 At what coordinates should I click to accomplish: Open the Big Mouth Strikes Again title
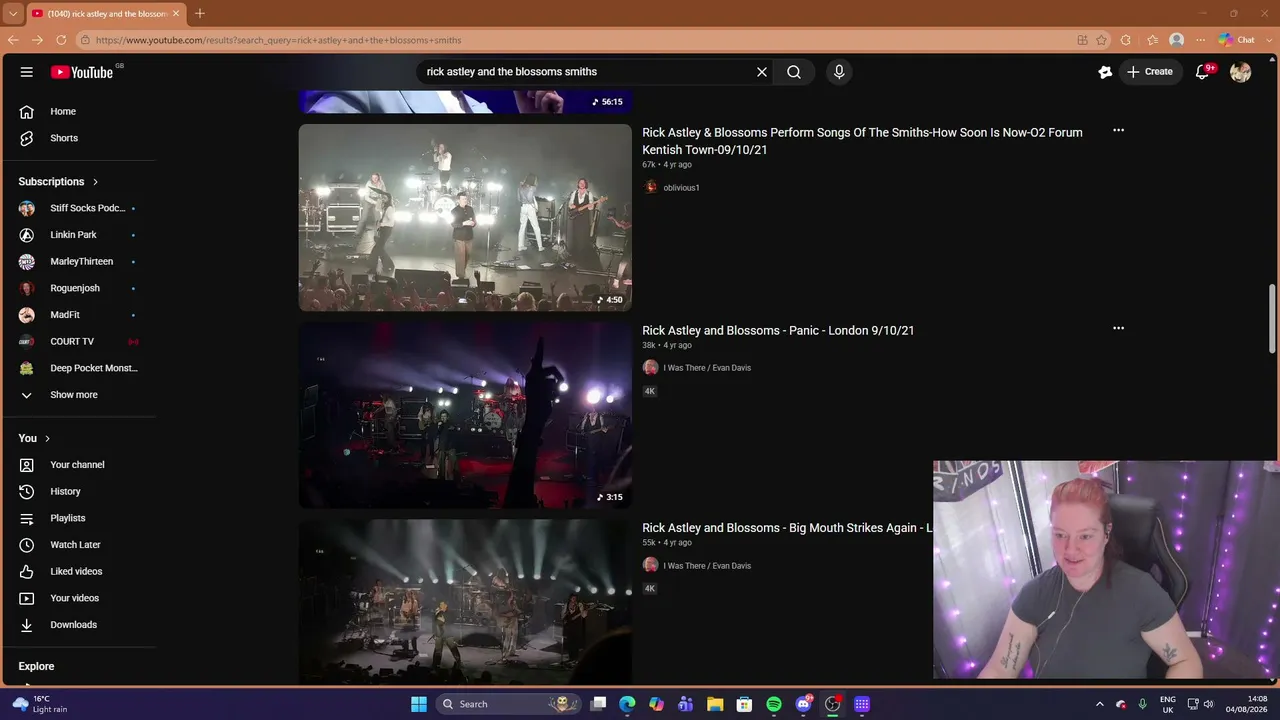(x=787, y=528)
